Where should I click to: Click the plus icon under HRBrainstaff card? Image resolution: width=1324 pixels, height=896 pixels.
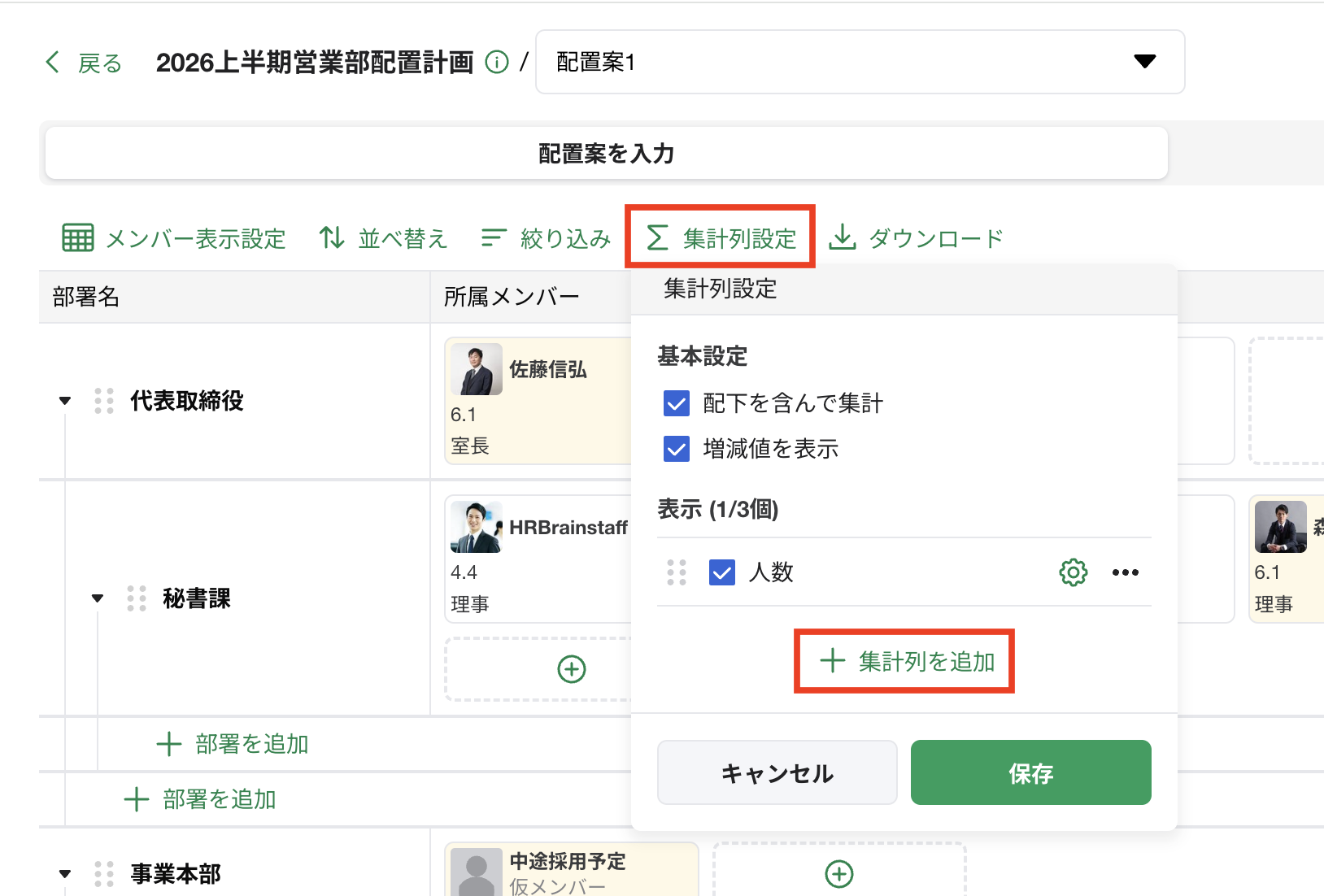pos(571,669)
